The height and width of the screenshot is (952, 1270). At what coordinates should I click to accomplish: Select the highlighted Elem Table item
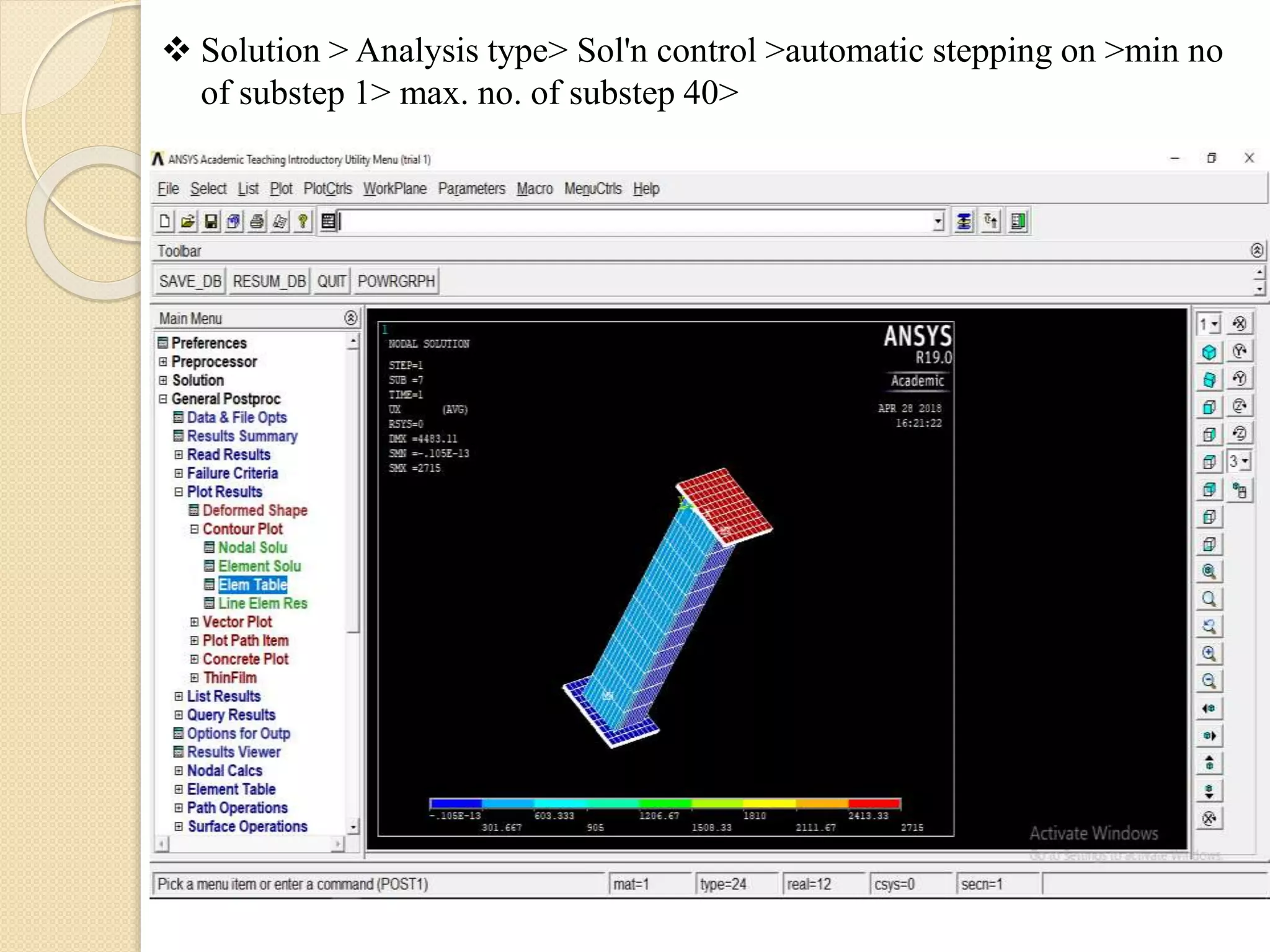click(252, 584)
